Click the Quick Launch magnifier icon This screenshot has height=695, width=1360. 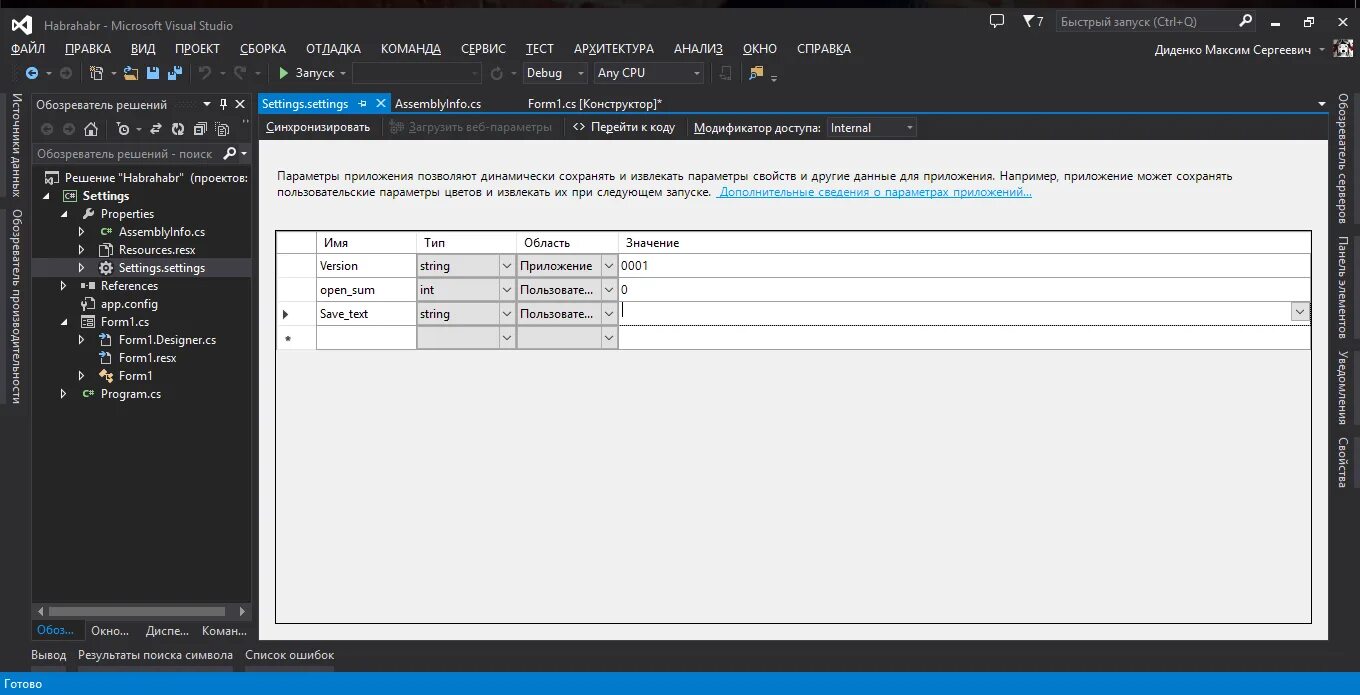click(x=1245, y=21)
